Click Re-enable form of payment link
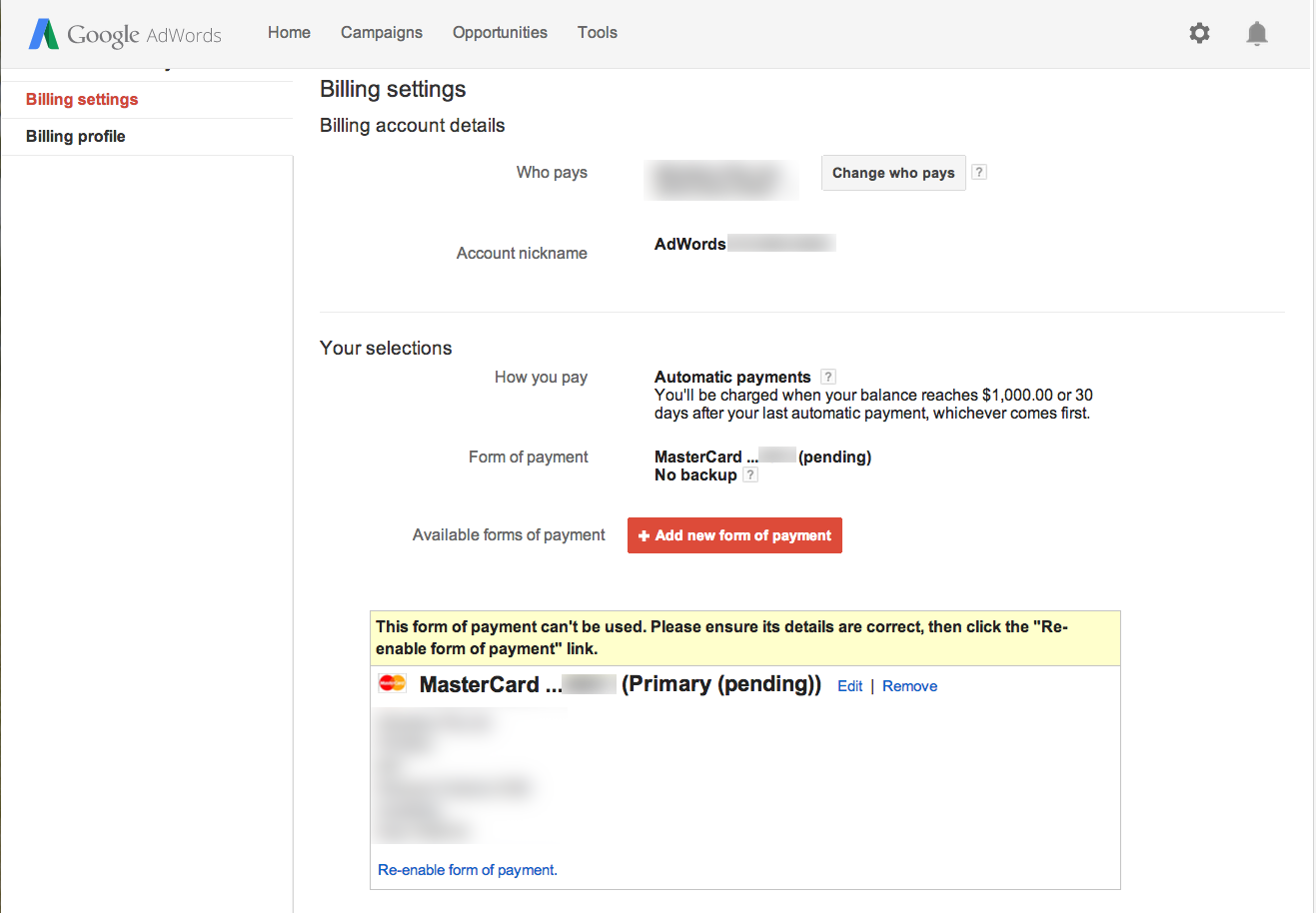This screenshot has width=1316, height=913. 467,870
